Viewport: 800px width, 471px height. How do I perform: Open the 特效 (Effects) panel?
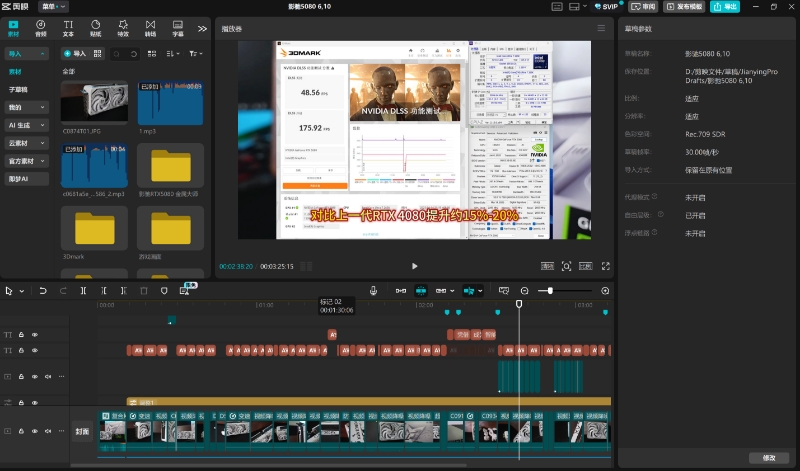coord(123,27)
